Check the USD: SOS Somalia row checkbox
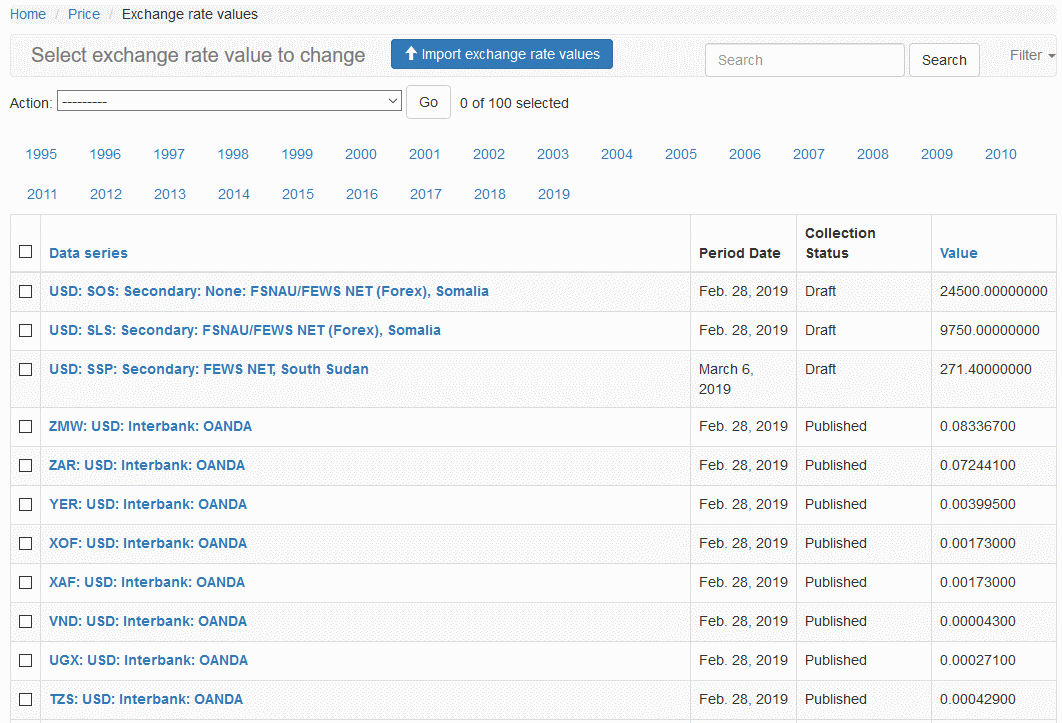This screenshot has width=1062, height=723. (26, 291)
